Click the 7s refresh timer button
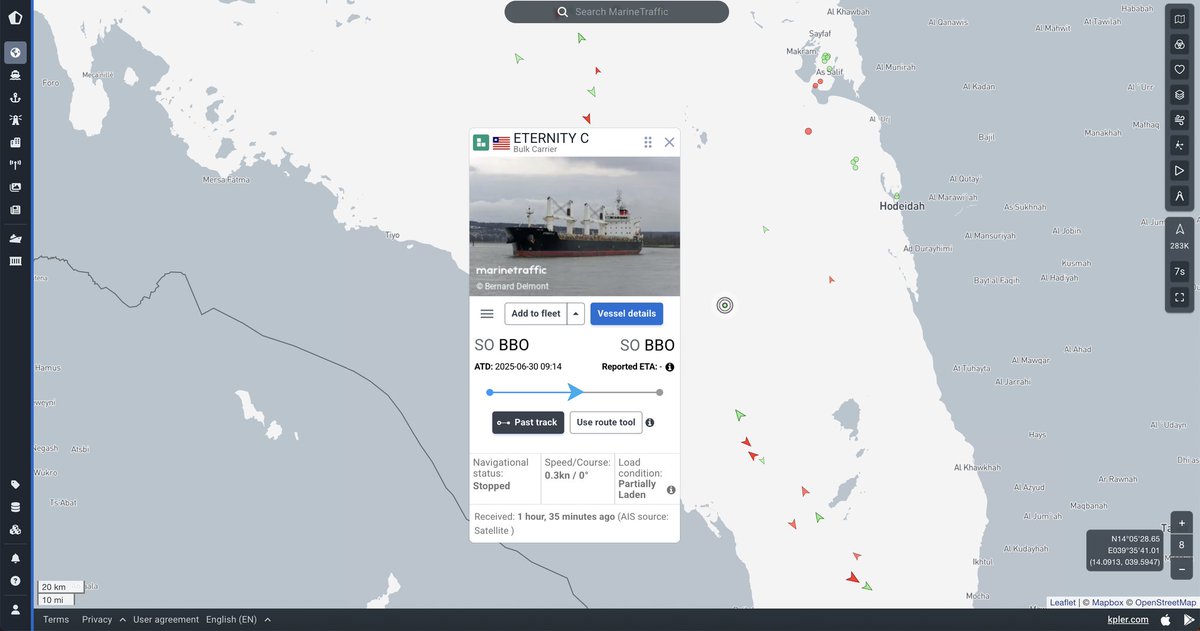The width and height of the screenshot is (1200, 631). [1180, 271]
